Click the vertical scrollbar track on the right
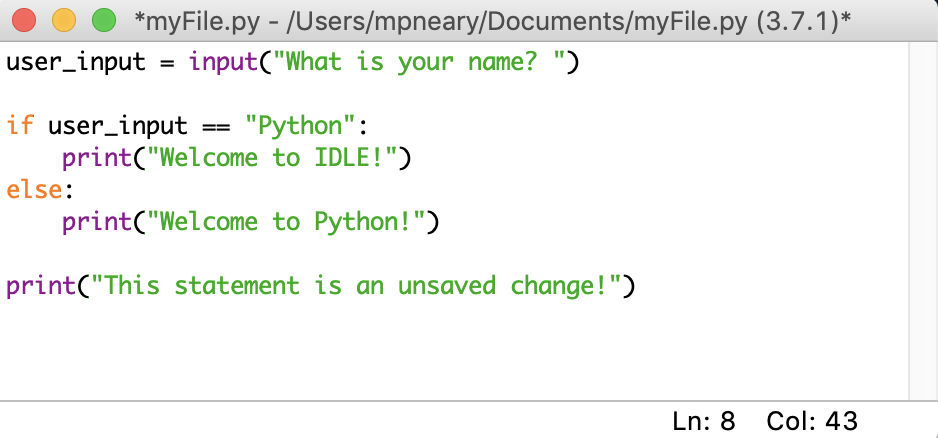The height and width of the screenshot is (438, 938). pos(922,220)
